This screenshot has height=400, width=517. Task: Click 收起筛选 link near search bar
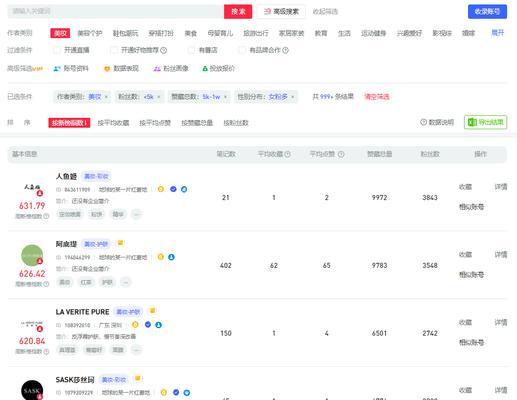325,12
